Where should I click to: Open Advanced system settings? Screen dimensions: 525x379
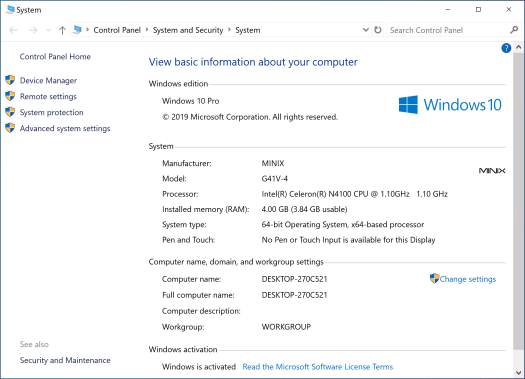[x=65, y=129]
